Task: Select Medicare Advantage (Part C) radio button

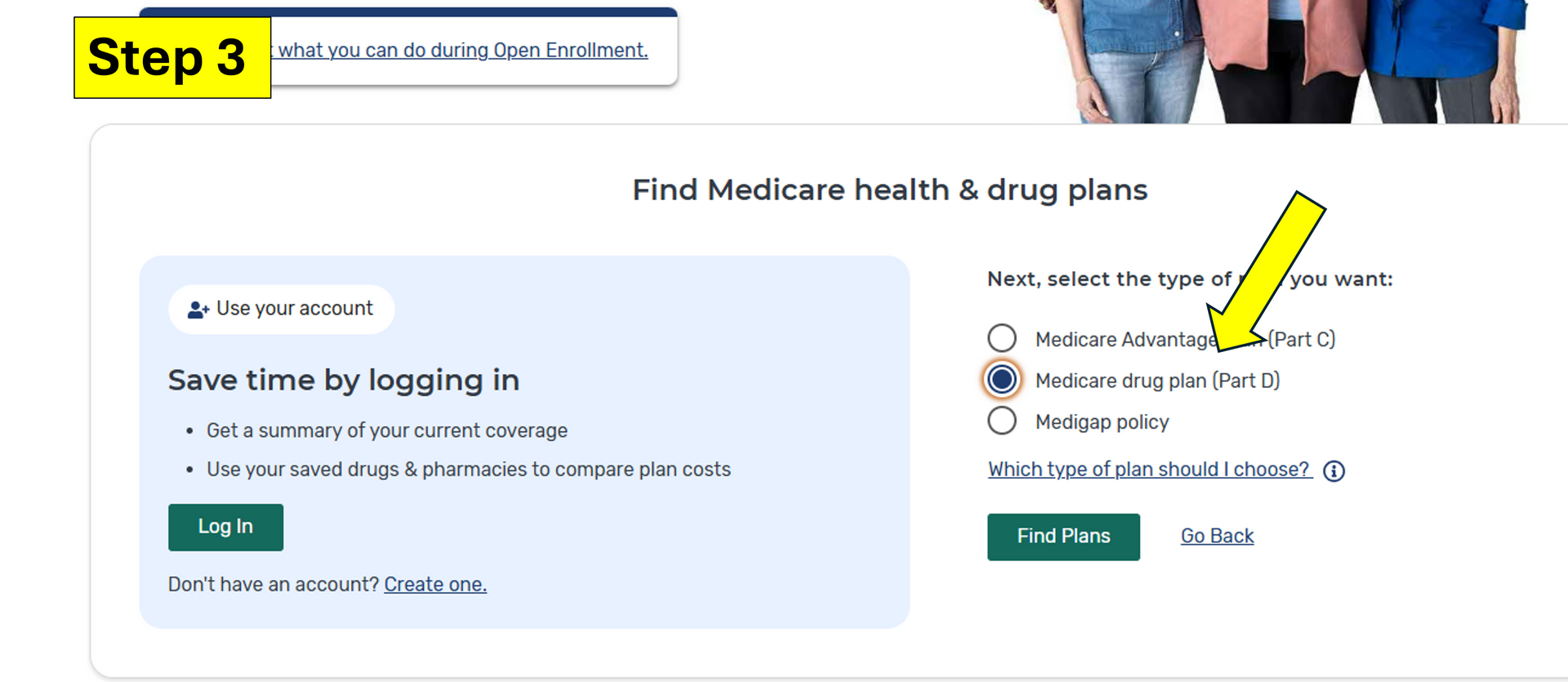Action: (1002, 338)
